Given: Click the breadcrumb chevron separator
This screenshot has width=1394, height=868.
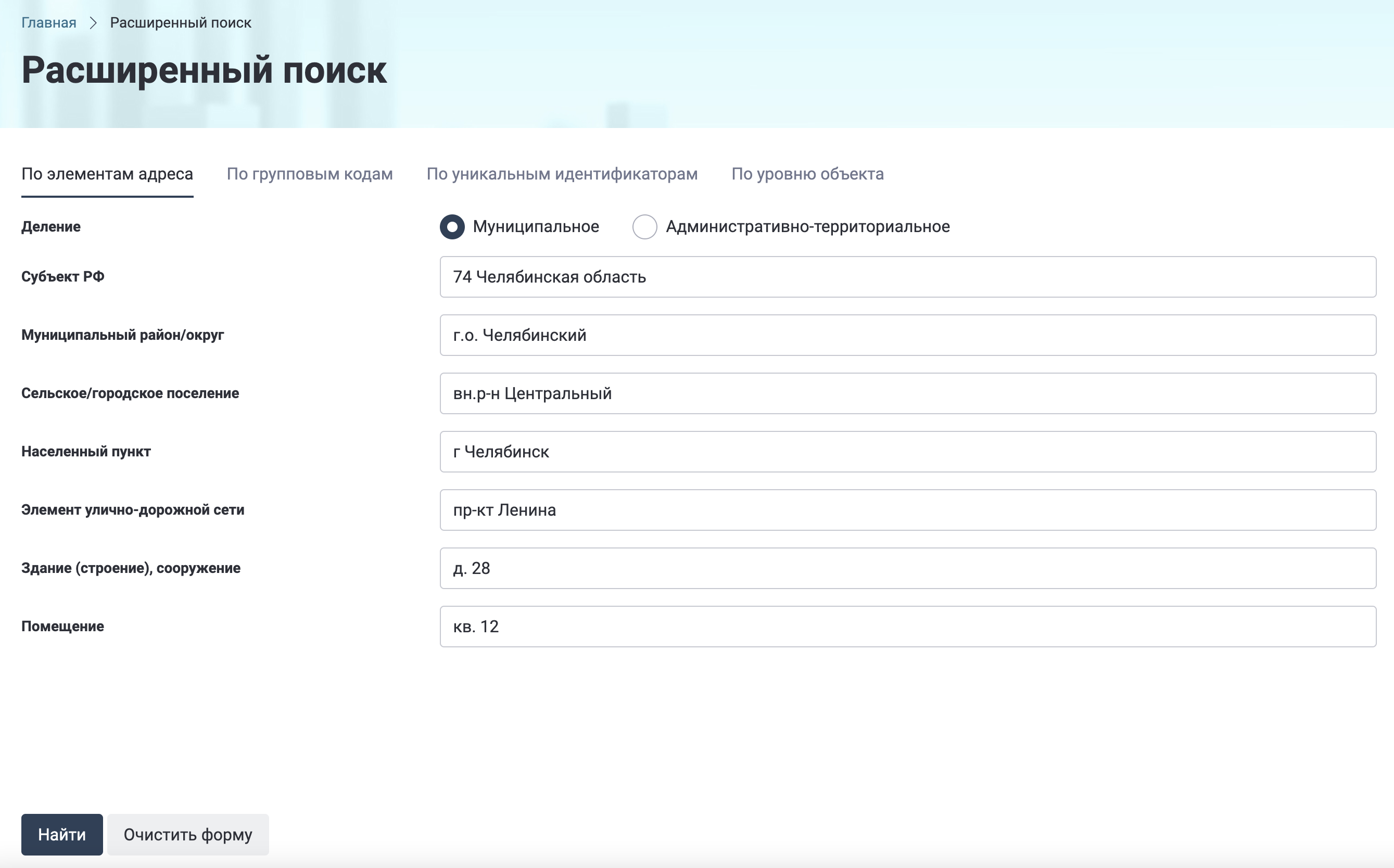Looking at the screenshot, I should tap(93, 23).
